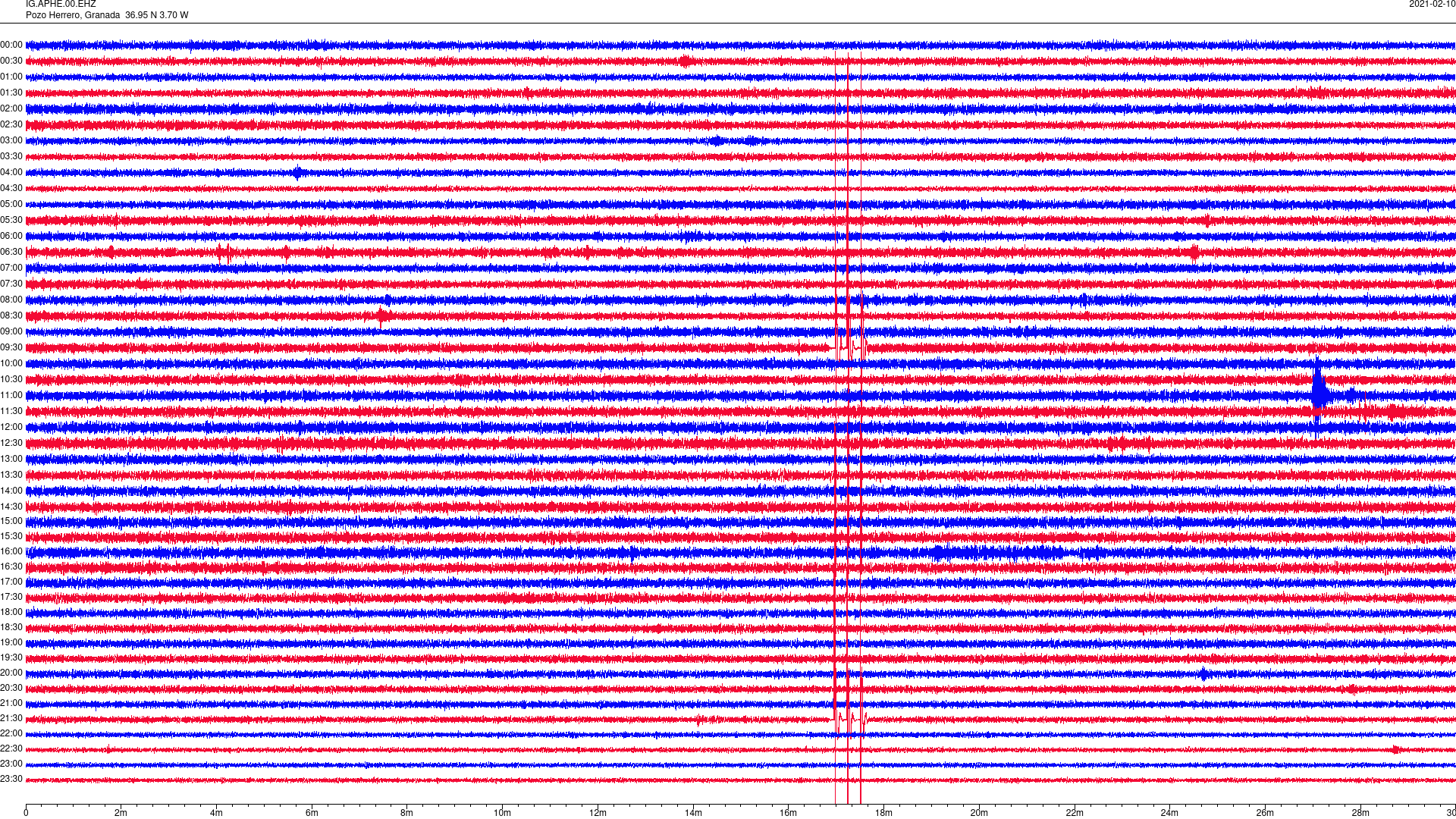1456x819 pixels.
Task: Select the 00:30 trace time label
Action: [11, 61]
